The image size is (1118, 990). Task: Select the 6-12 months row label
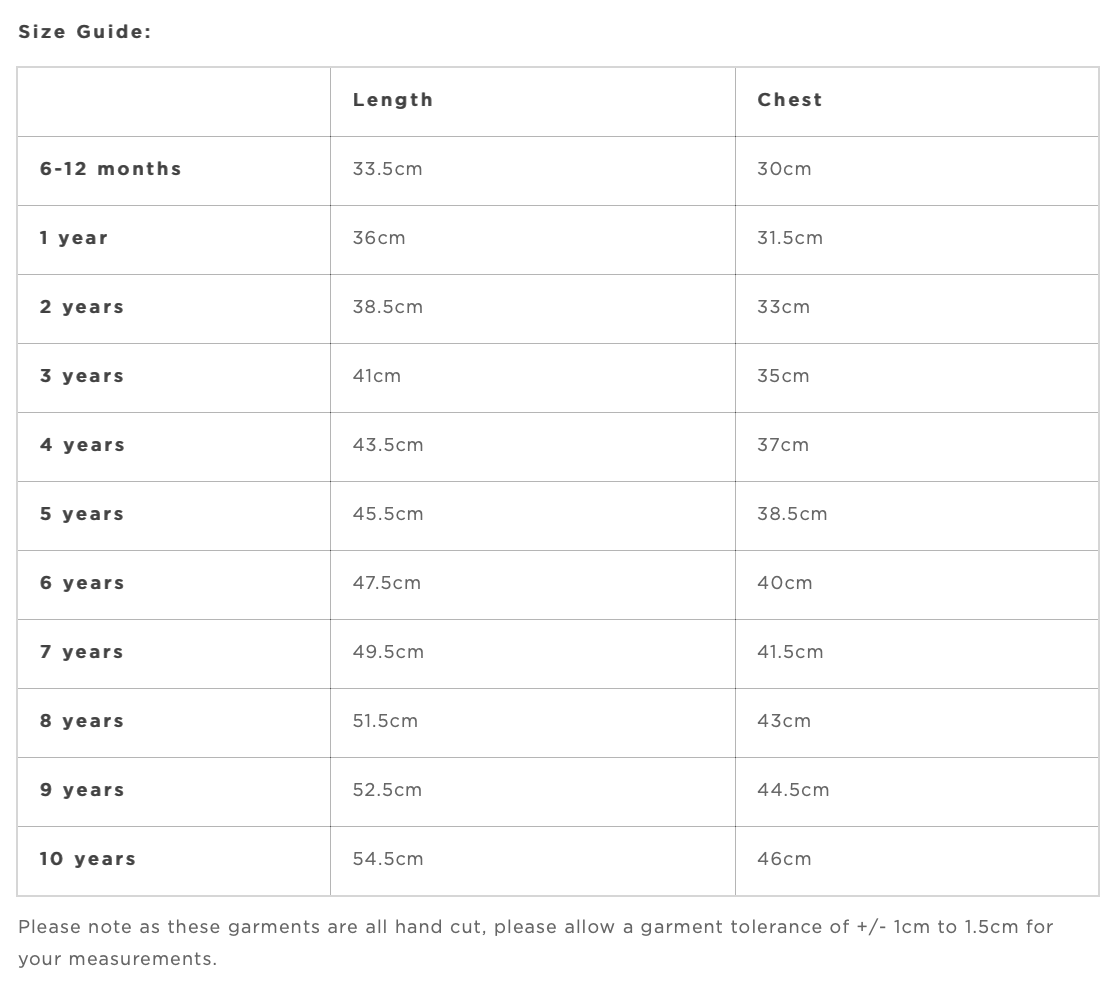point(111,169)
